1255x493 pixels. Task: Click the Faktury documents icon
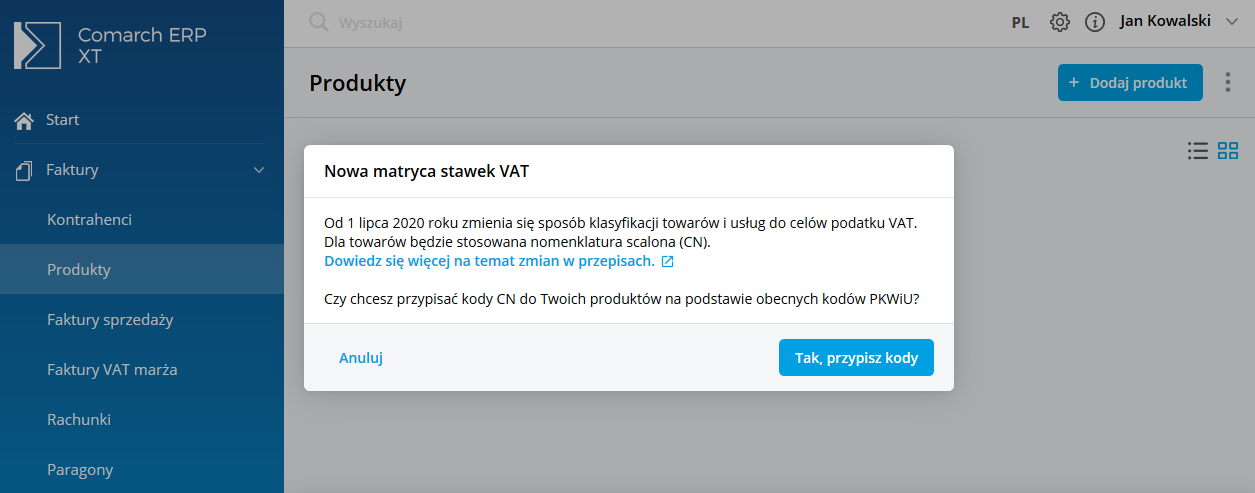pos(24,170)
